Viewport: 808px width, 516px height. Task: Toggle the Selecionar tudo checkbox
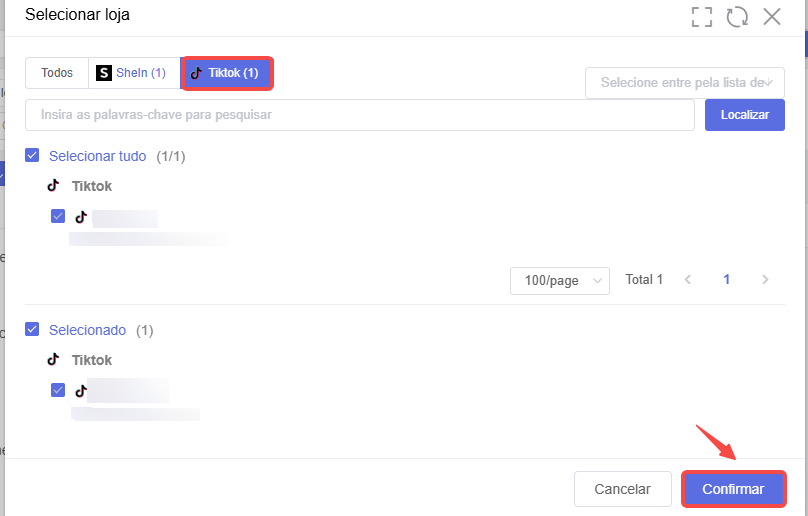[x=32, y=155]
